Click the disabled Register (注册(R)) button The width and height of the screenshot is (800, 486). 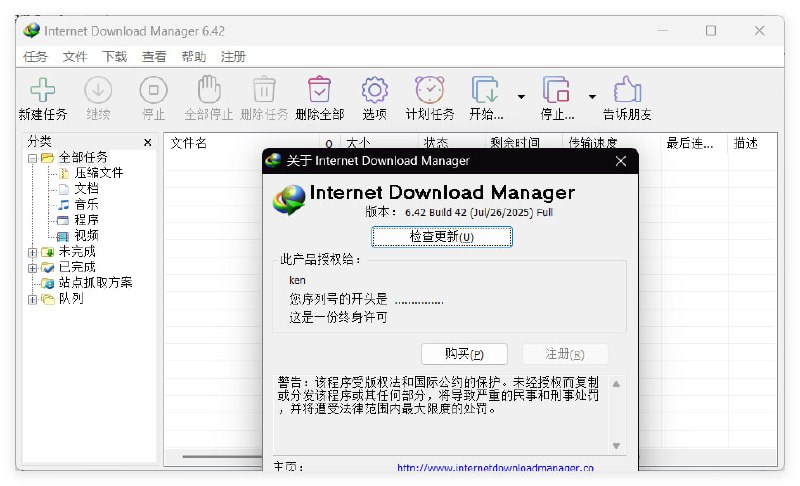pos(565,353)
